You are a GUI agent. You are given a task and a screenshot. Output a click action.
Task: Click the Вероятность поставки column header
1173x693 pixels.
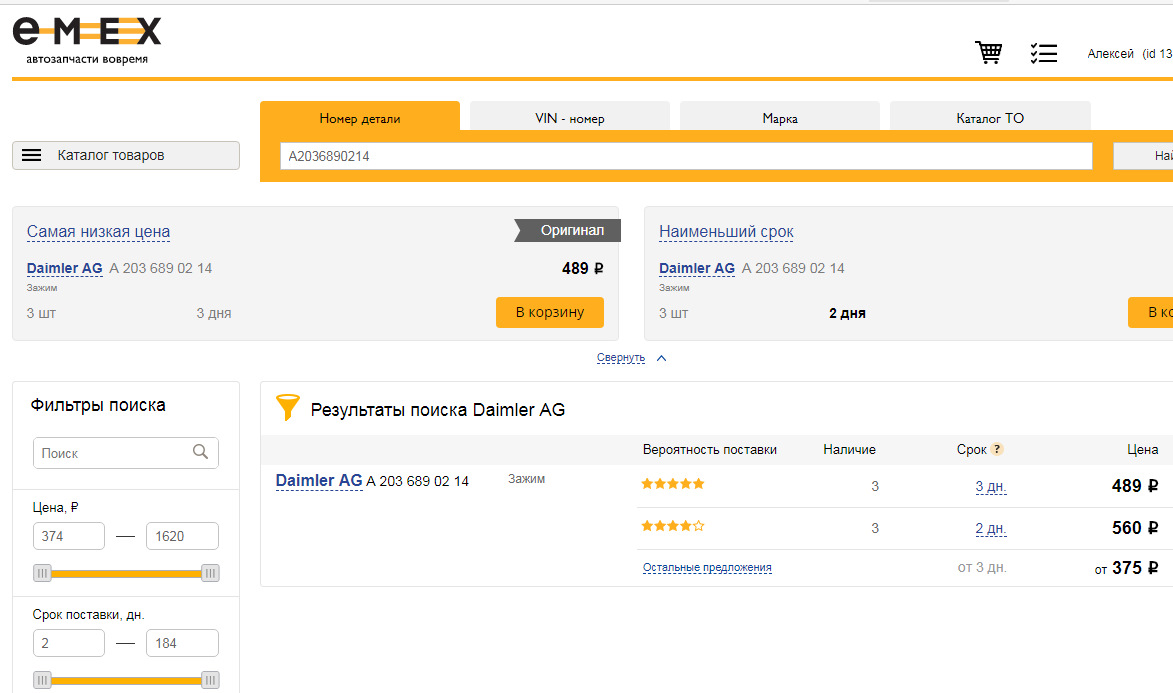709,450
